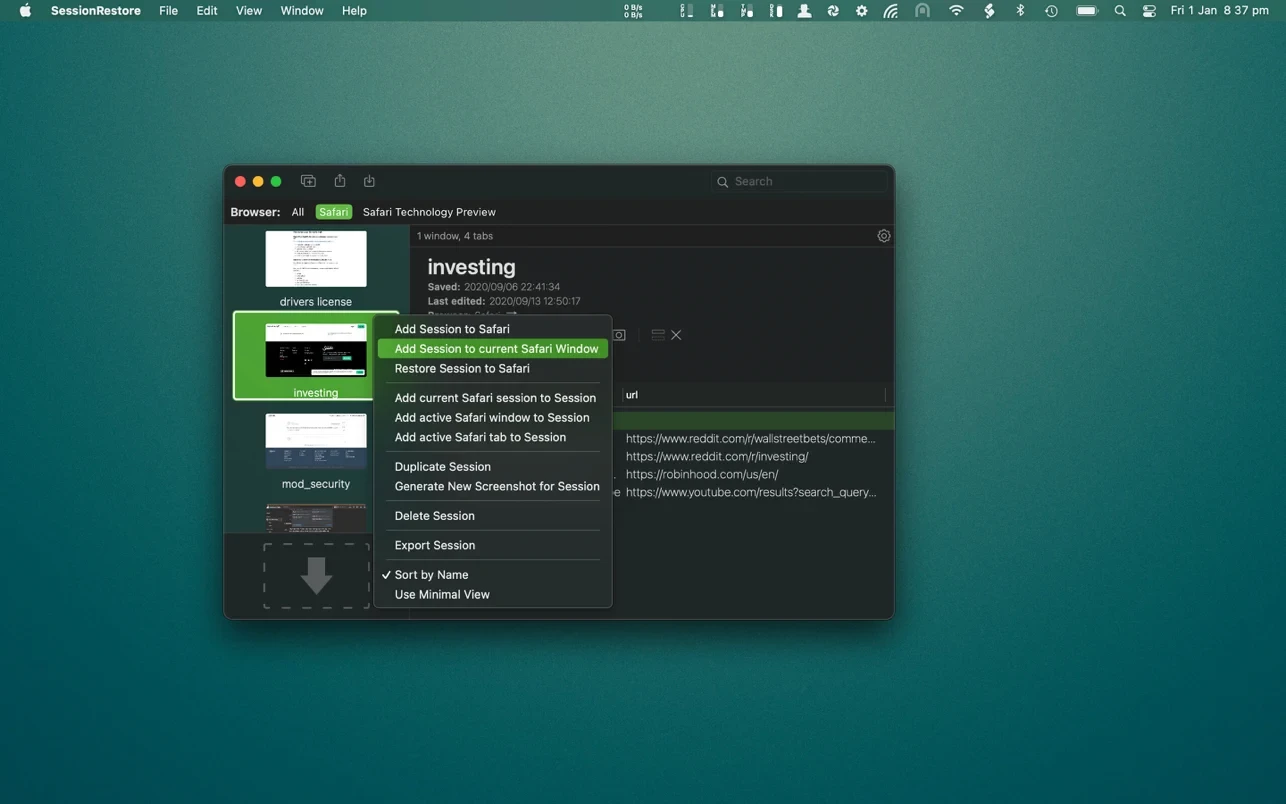This screenshot has width=1286, height=804.
Task: Click the X icon beside the list icon
Action: pos(676,335)
